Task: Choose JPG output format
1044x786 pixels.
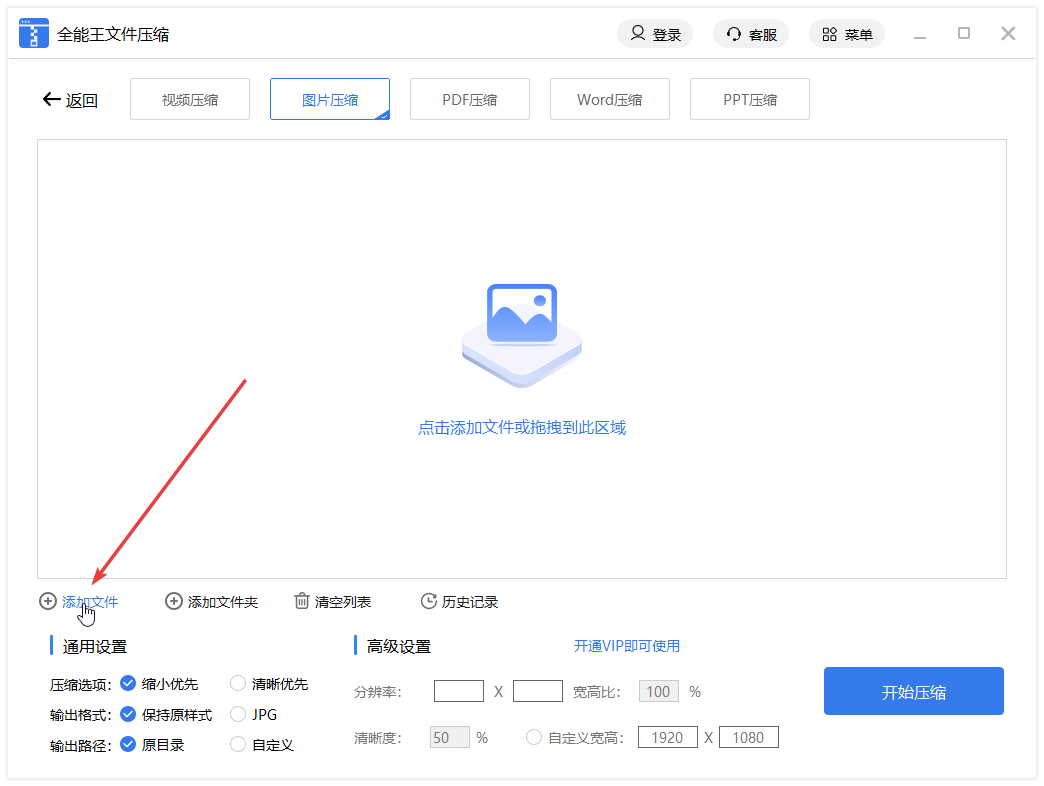Action: click(x=238, y=714)
